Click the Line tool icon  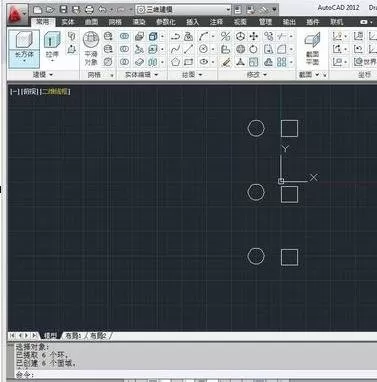[x=188, y=49]
